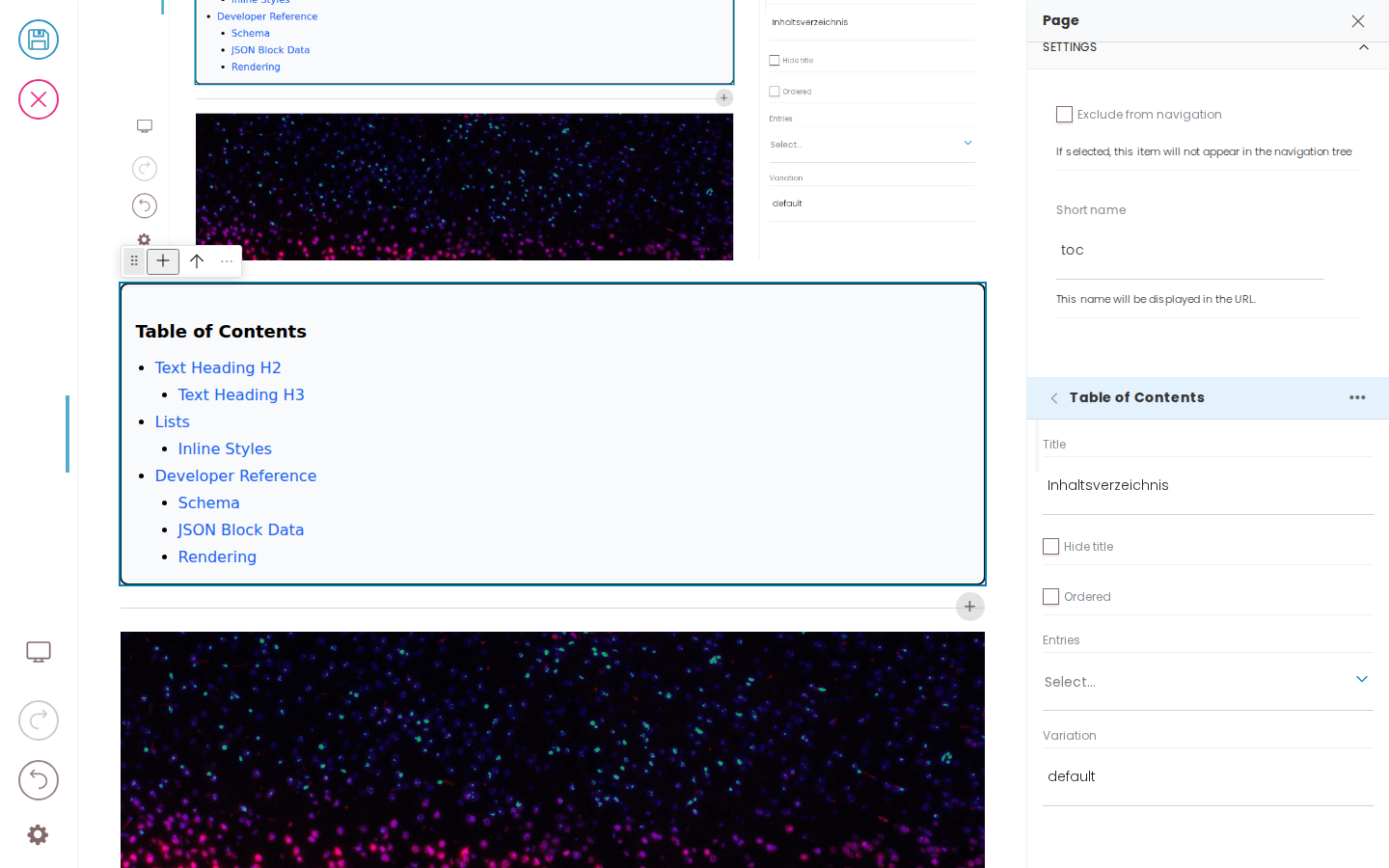Open the Table of Contents three-dots menu
This screenshot has width=1389, height=868.
click(x=1357, y=397)
